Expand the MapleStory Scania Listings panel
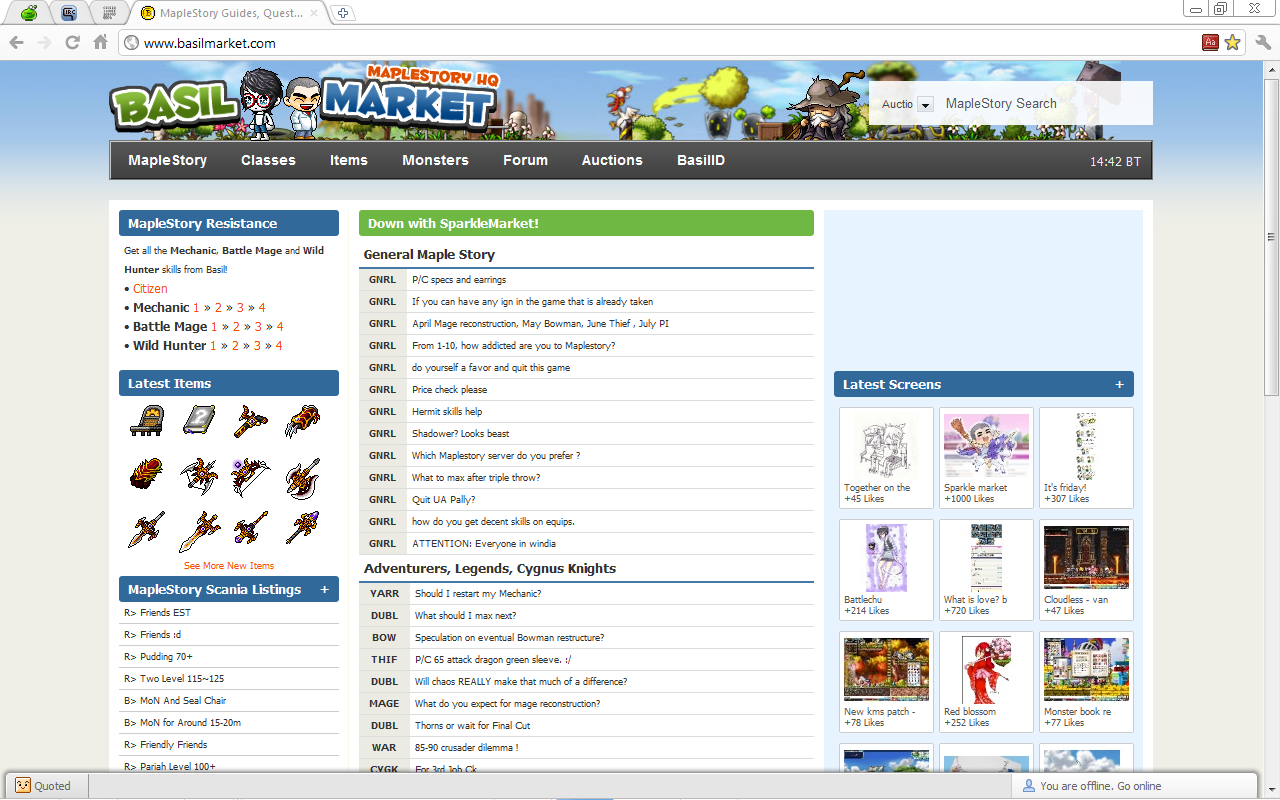 (x=324, y=590)
